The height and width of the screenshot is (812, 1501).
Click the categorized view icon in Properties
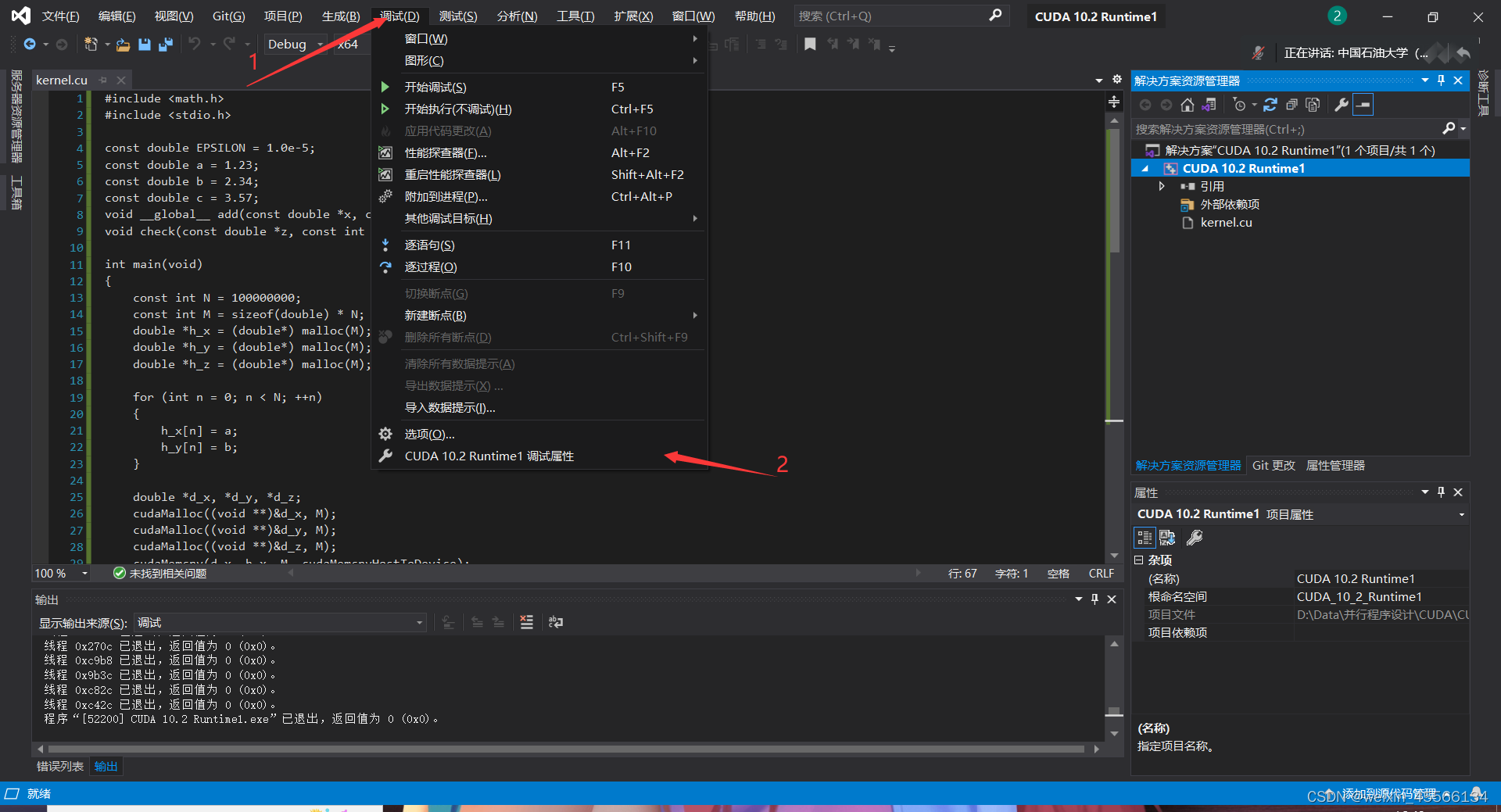[1145, 538]
